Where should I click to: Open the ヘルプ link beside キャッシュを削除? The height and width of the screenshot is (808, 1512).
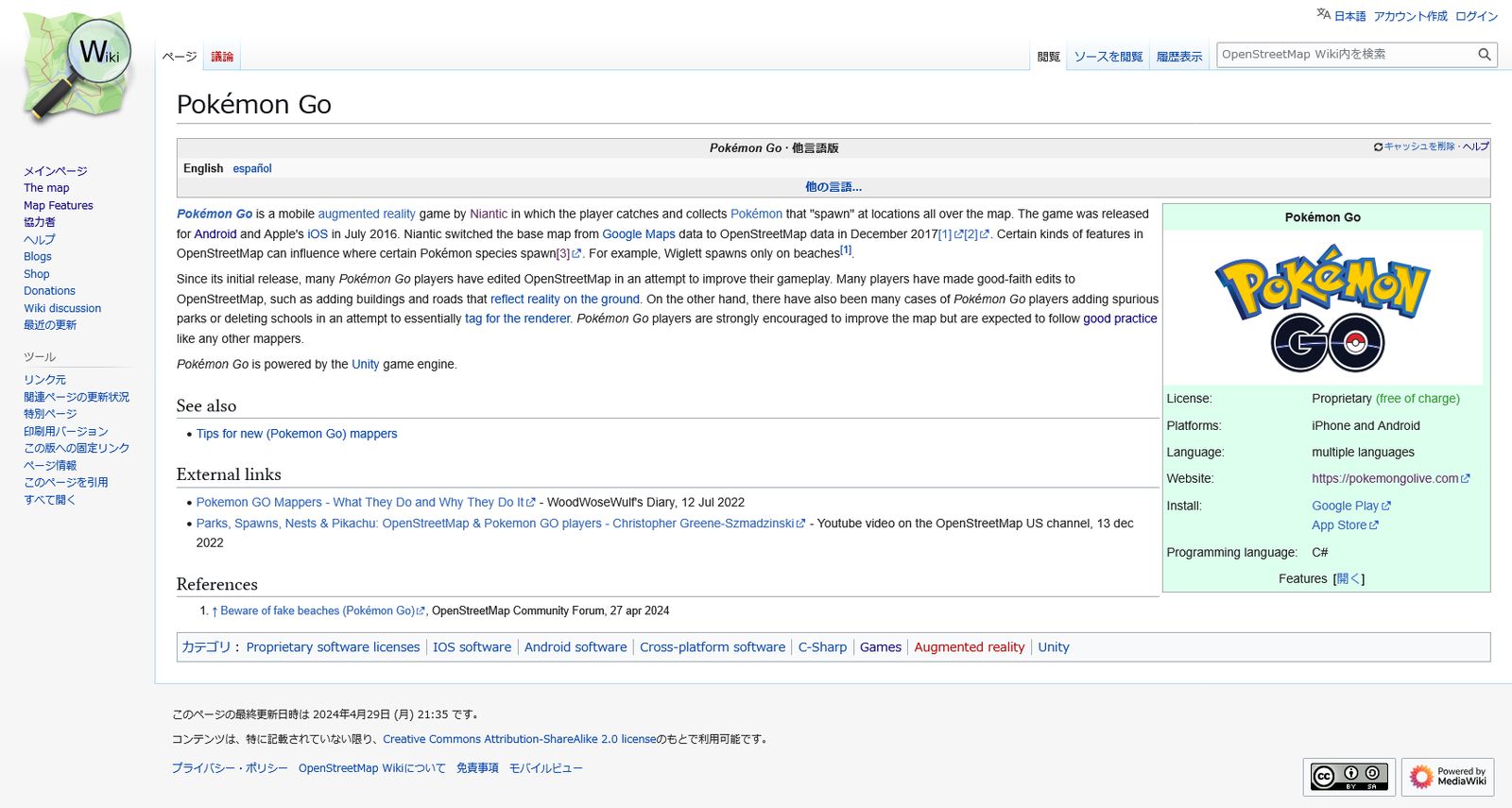(1475, 146)
